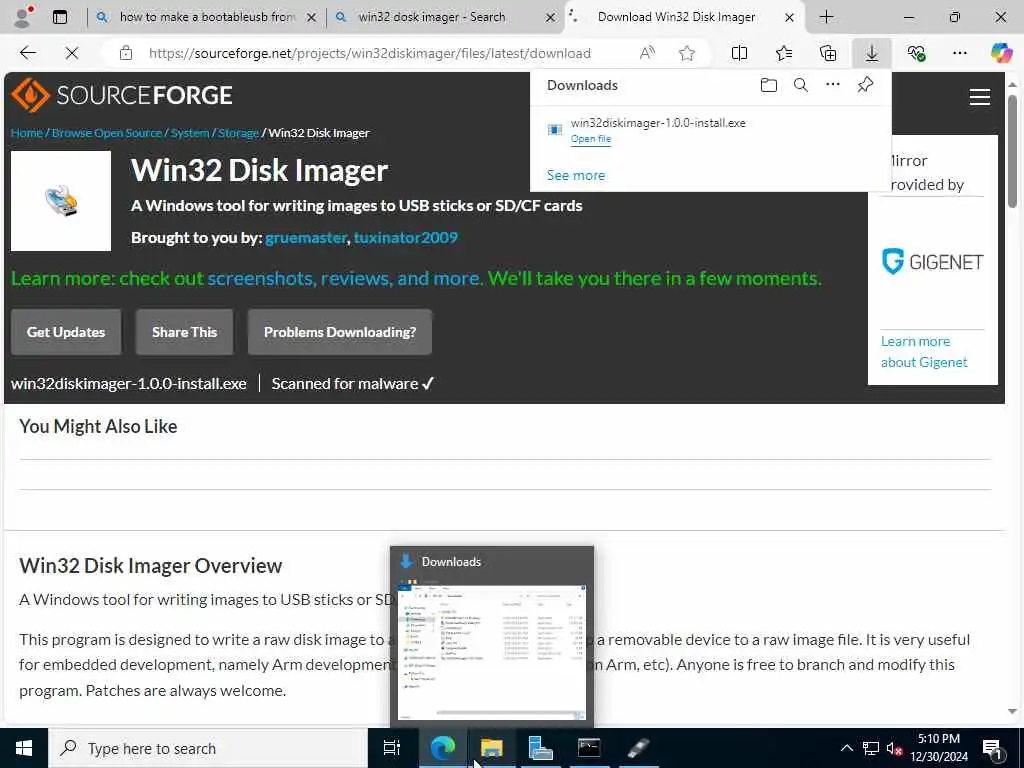Open the taskbar clock and date
This screenshot has height=768, width=1024.
click(938, 748)
